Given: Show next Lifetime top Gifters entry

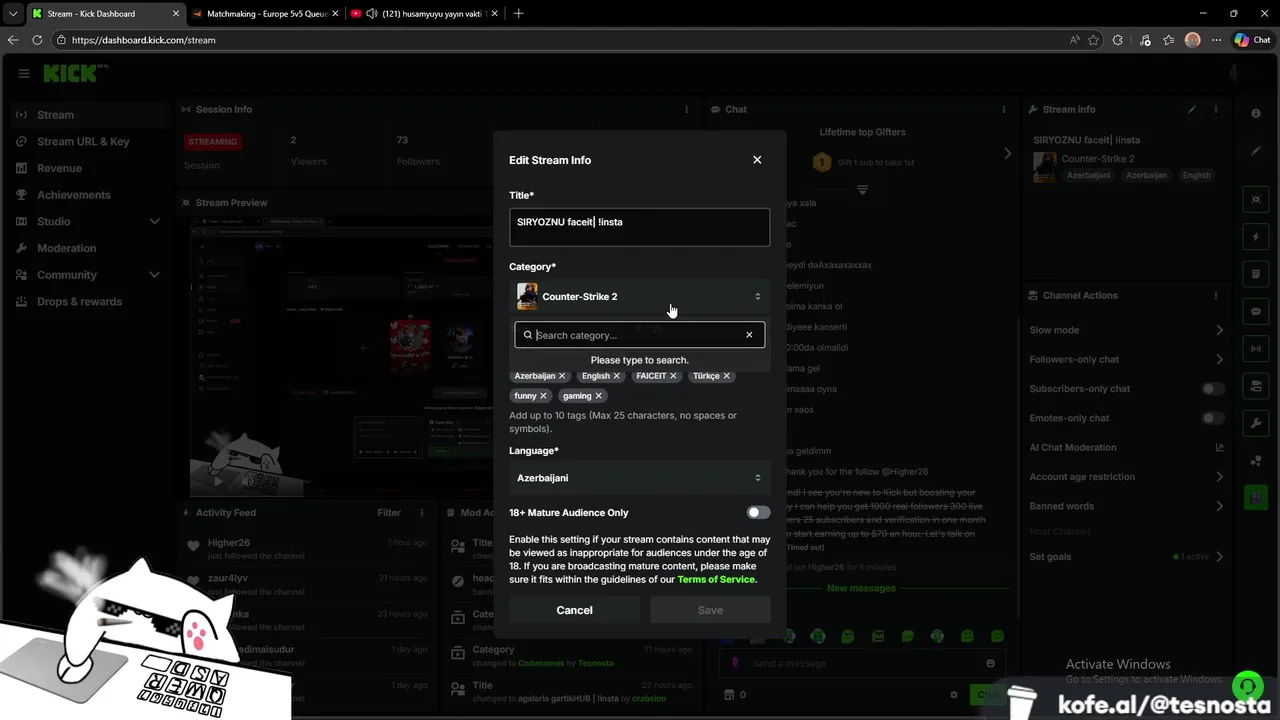Looking at the screenshot, I should 1007,153.
